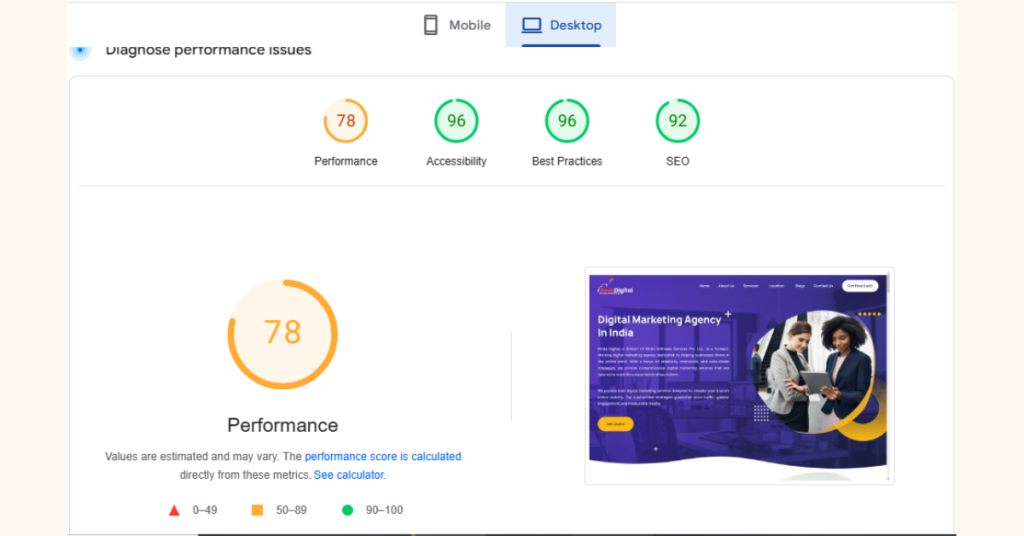Screen dimensions: 1024x536
Task: Click the '90–100' legend text
Action: click(384, 510)
